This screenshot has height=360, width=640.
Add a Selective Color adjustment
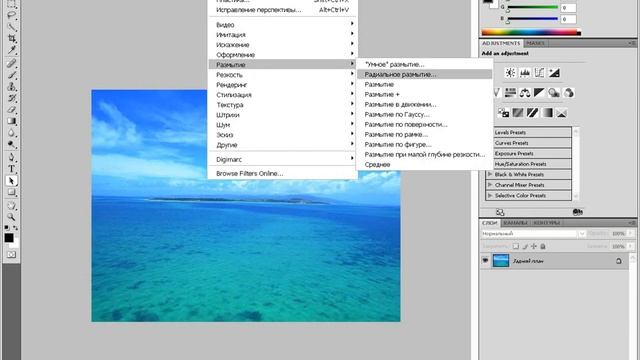[562, 113]
